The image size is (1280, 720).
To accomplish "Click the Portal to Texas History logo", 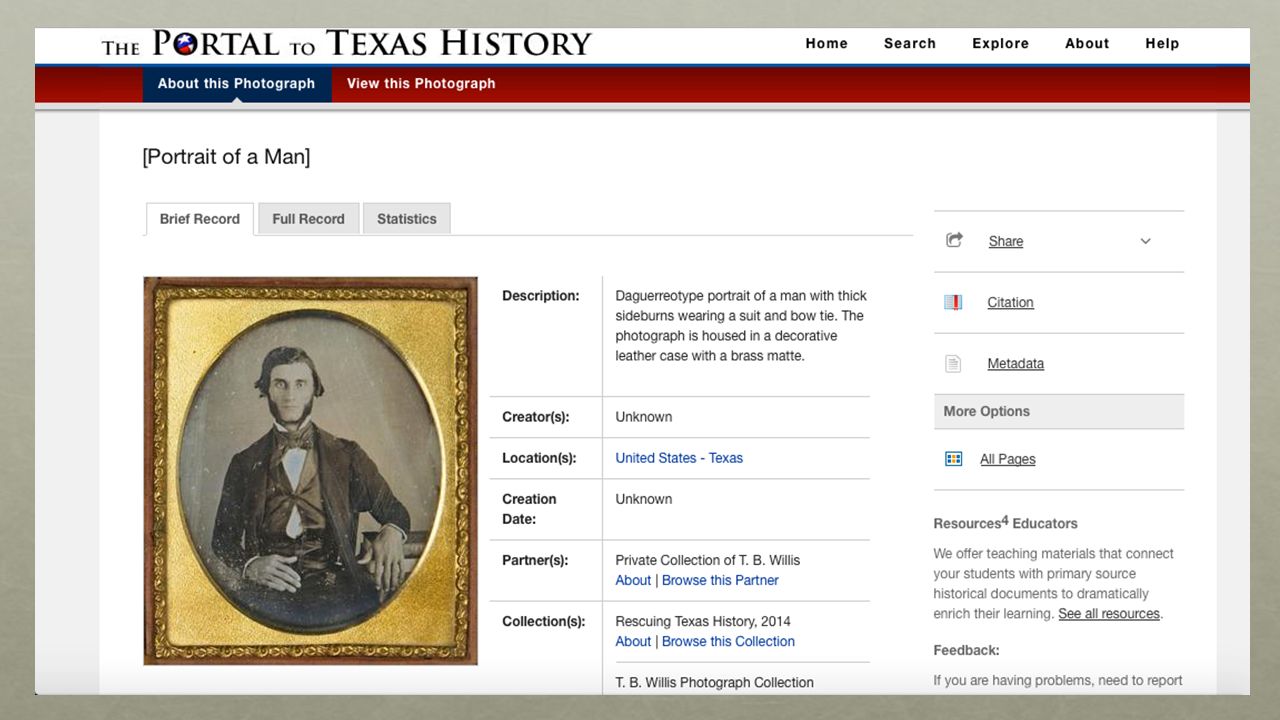I will coord(346,44).
